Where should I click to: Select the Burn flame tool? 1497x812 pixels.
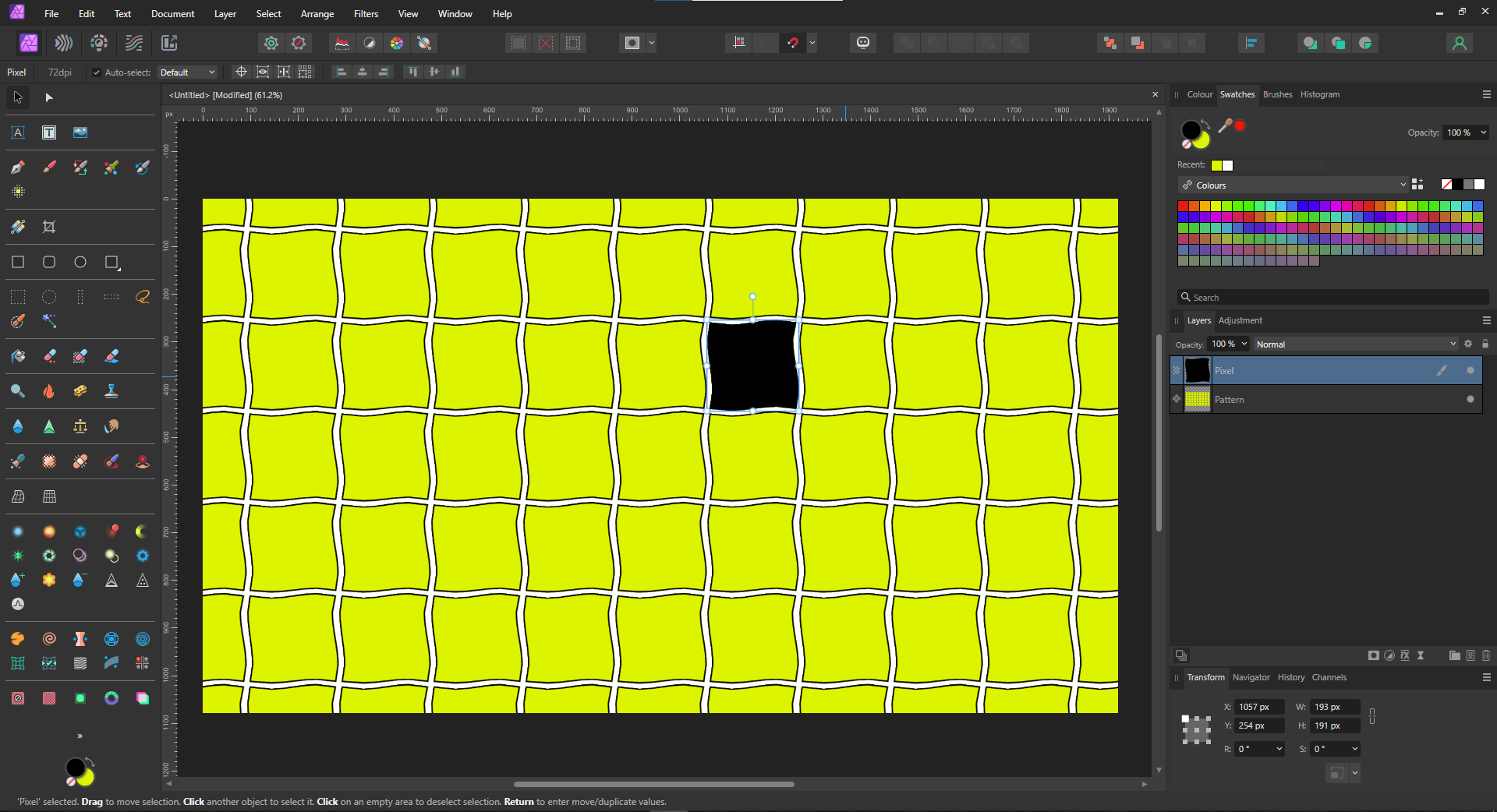[49, 391]
